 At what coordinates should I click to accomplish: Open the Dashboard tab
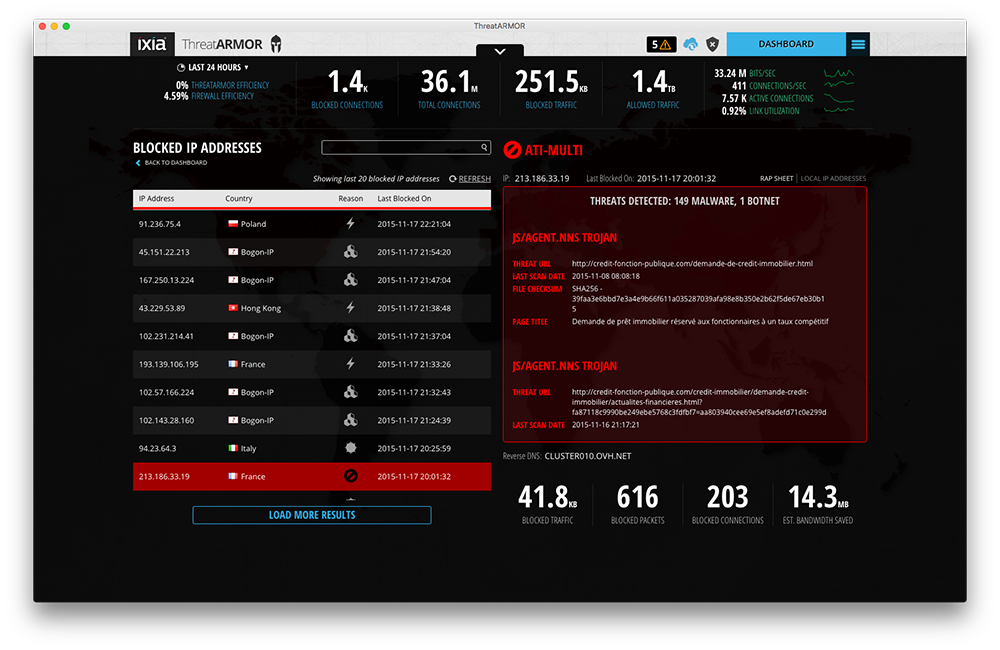point(786,44)
